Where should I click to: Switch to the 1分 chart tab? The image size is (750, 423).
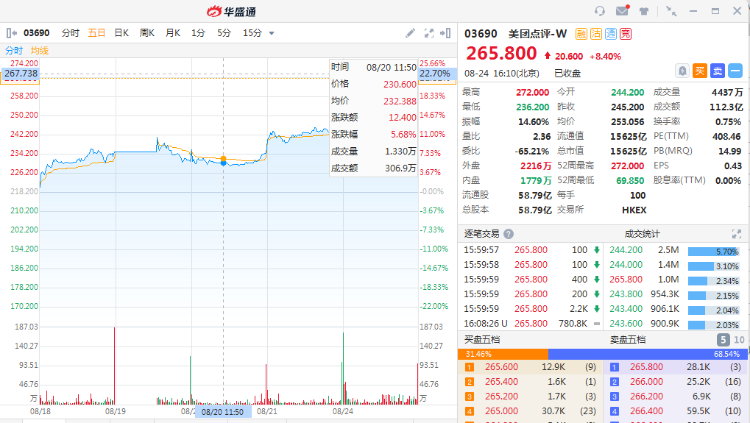click(198, 33)
